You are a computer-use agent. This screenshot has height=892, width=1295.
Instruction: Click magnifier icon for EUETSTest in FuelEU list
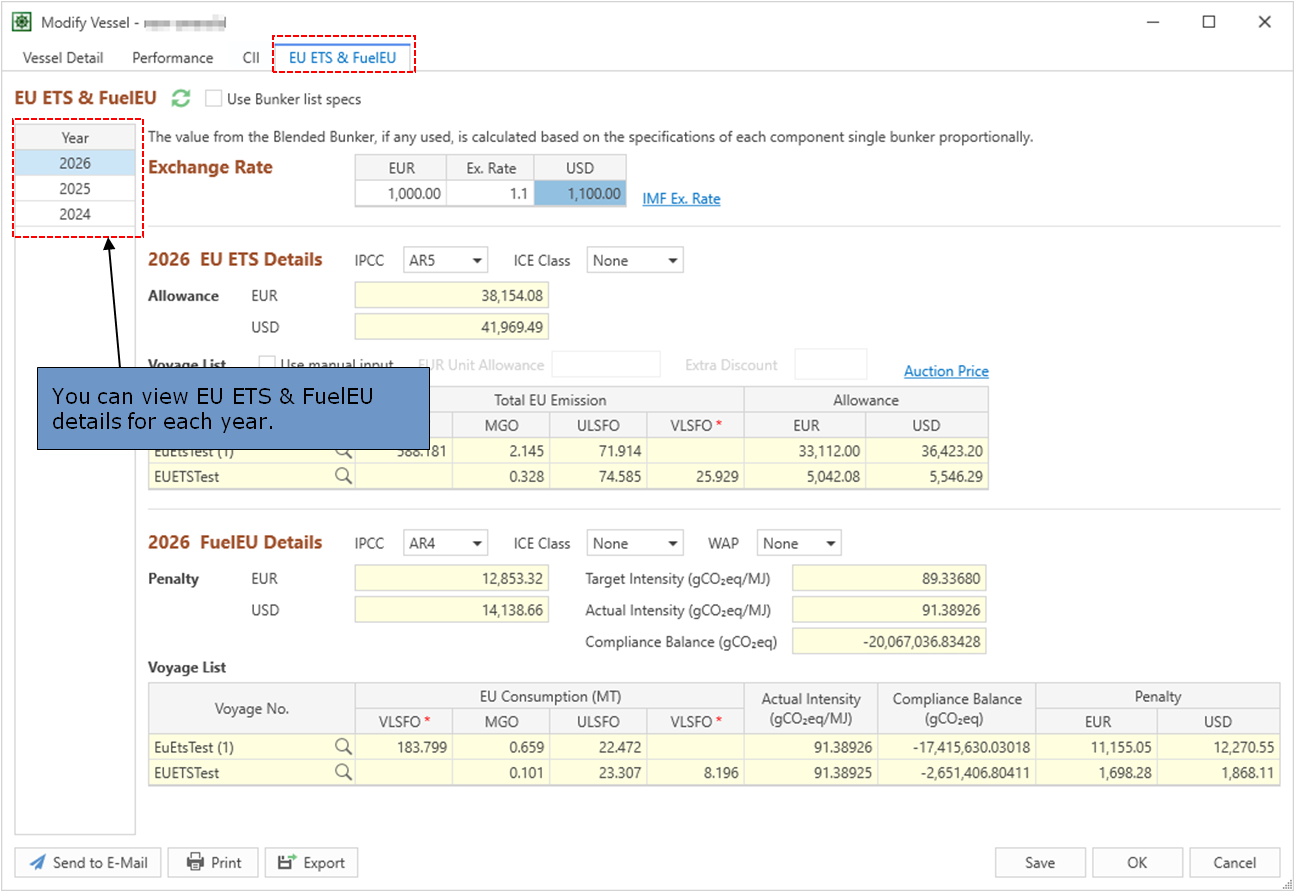coord(343,773)
